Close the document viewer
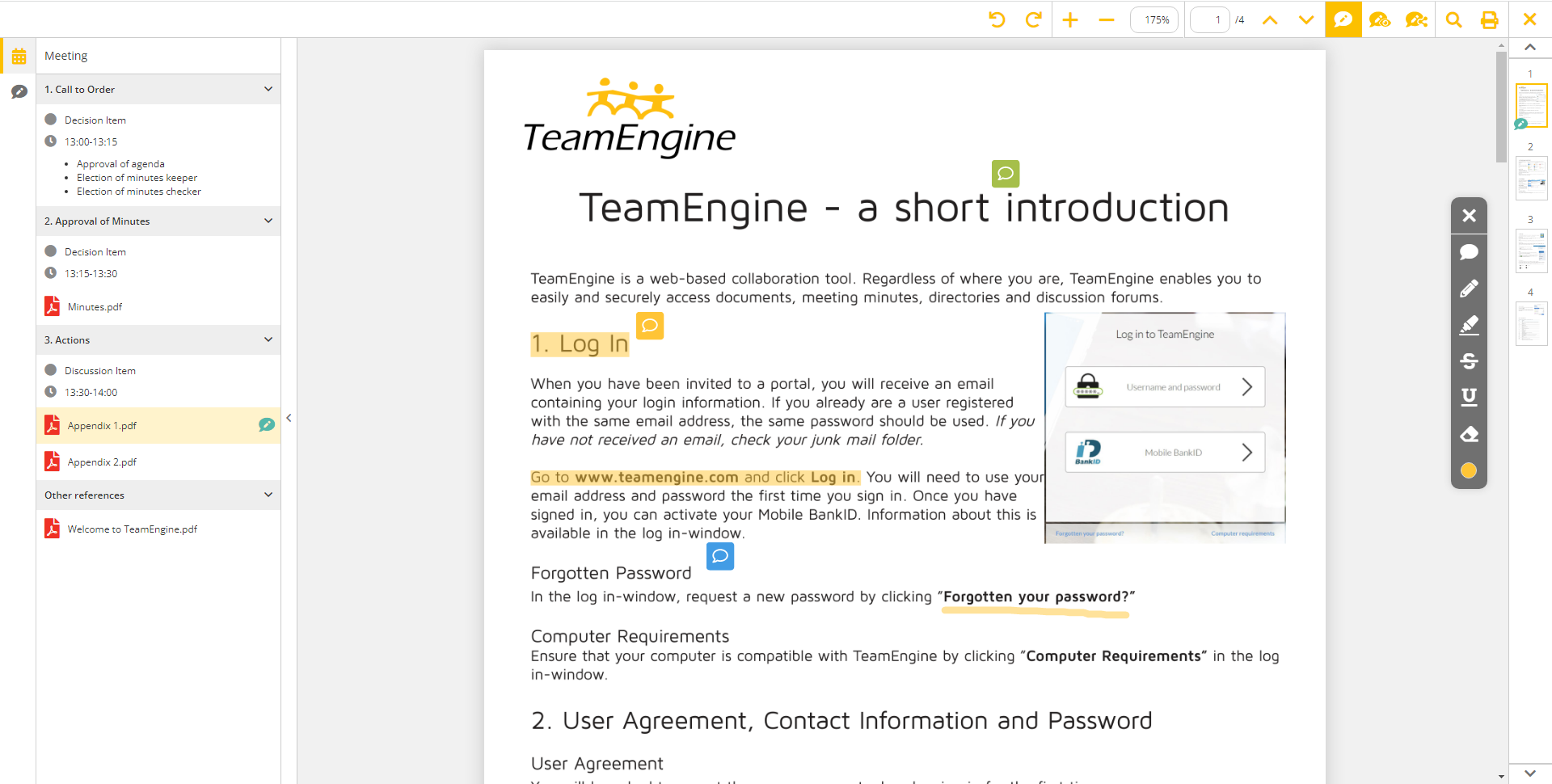The height and width of the screenshot is (784, 1552). 1529,19
